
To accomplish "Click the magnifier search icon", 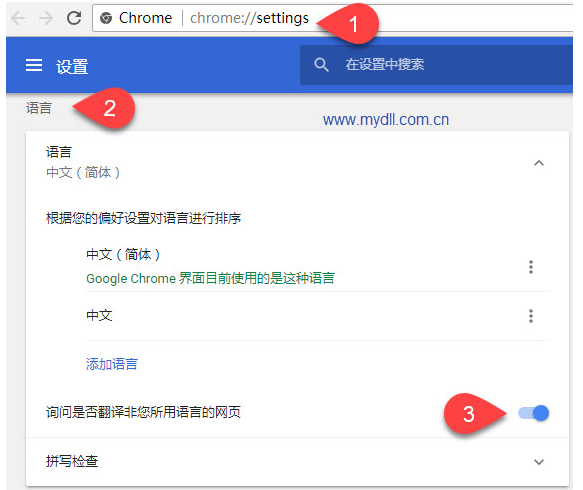I will tap(321, 65).
